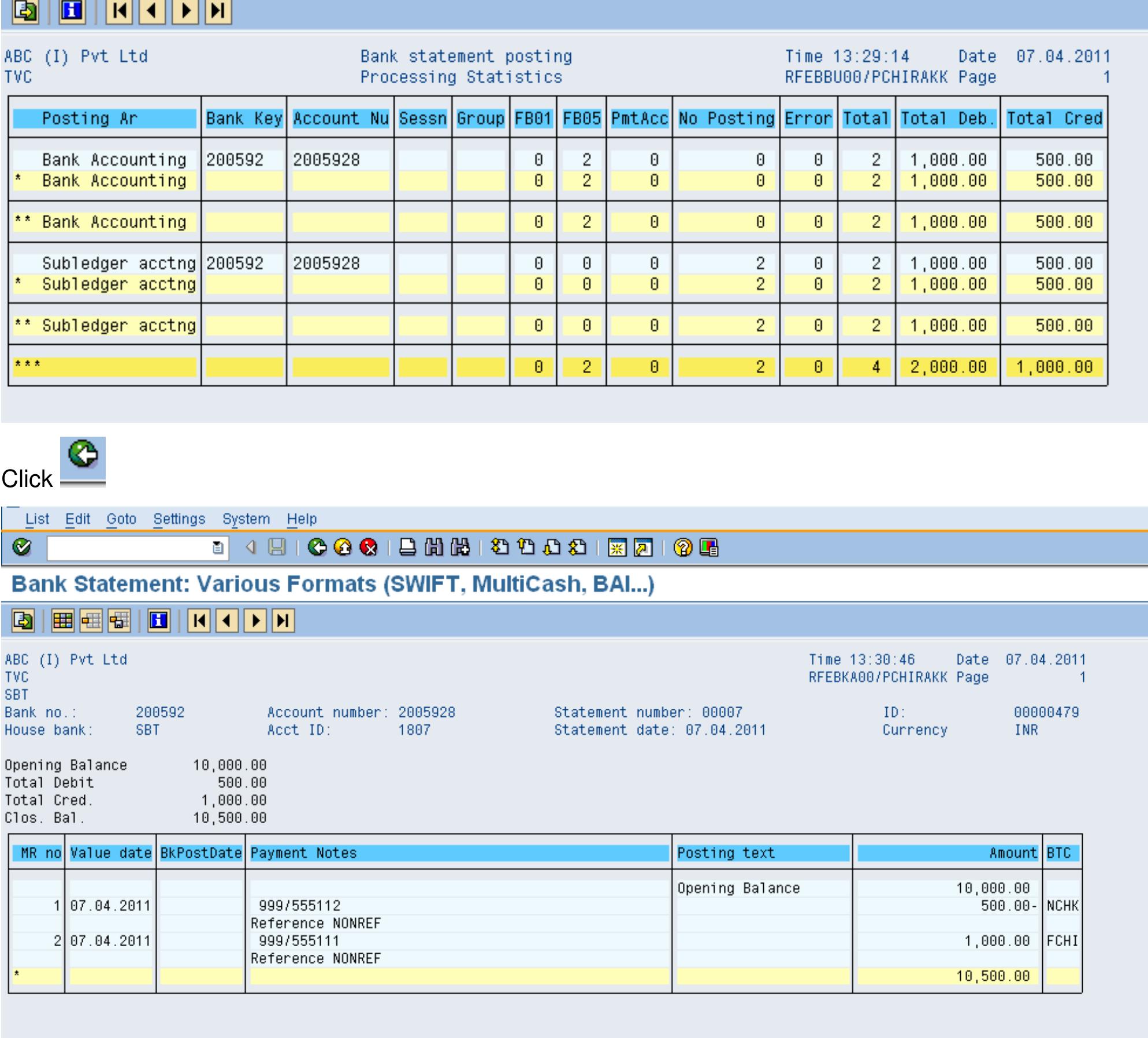Open the Settings menu
This screenshot has width=1148, height=1038.
(179, 519)
